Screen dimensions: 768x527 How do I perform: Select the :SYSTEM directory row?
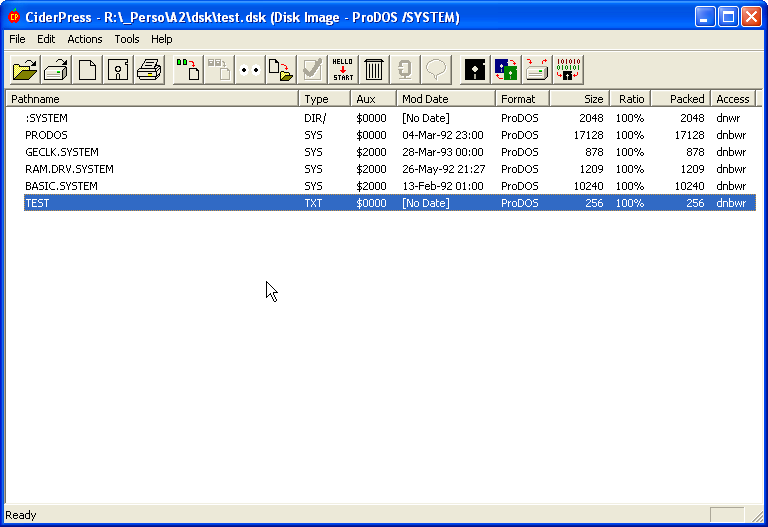pos(390,118)
